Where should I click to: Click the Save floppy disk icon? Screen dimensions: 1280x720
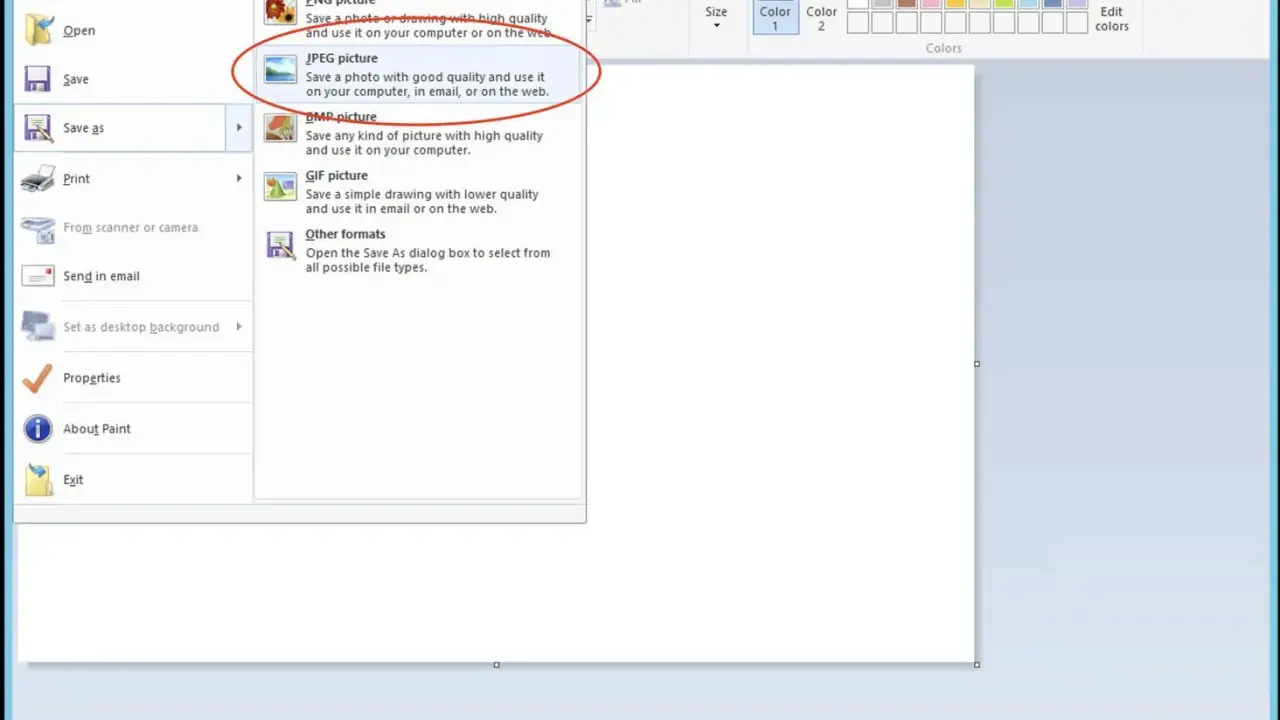pos(38,79)
